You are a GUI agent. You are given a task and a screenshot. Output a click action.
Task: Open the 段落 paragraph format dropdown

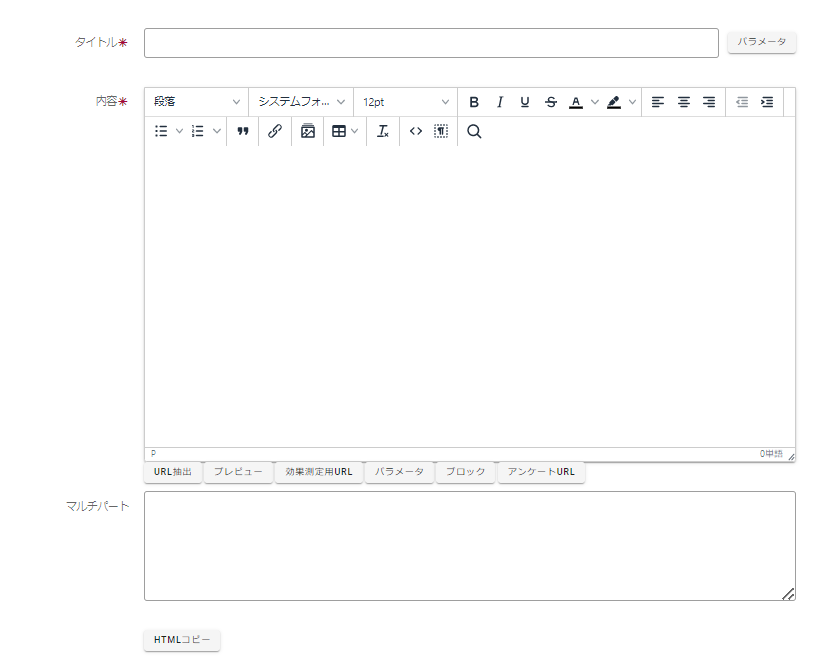point(197,102)
